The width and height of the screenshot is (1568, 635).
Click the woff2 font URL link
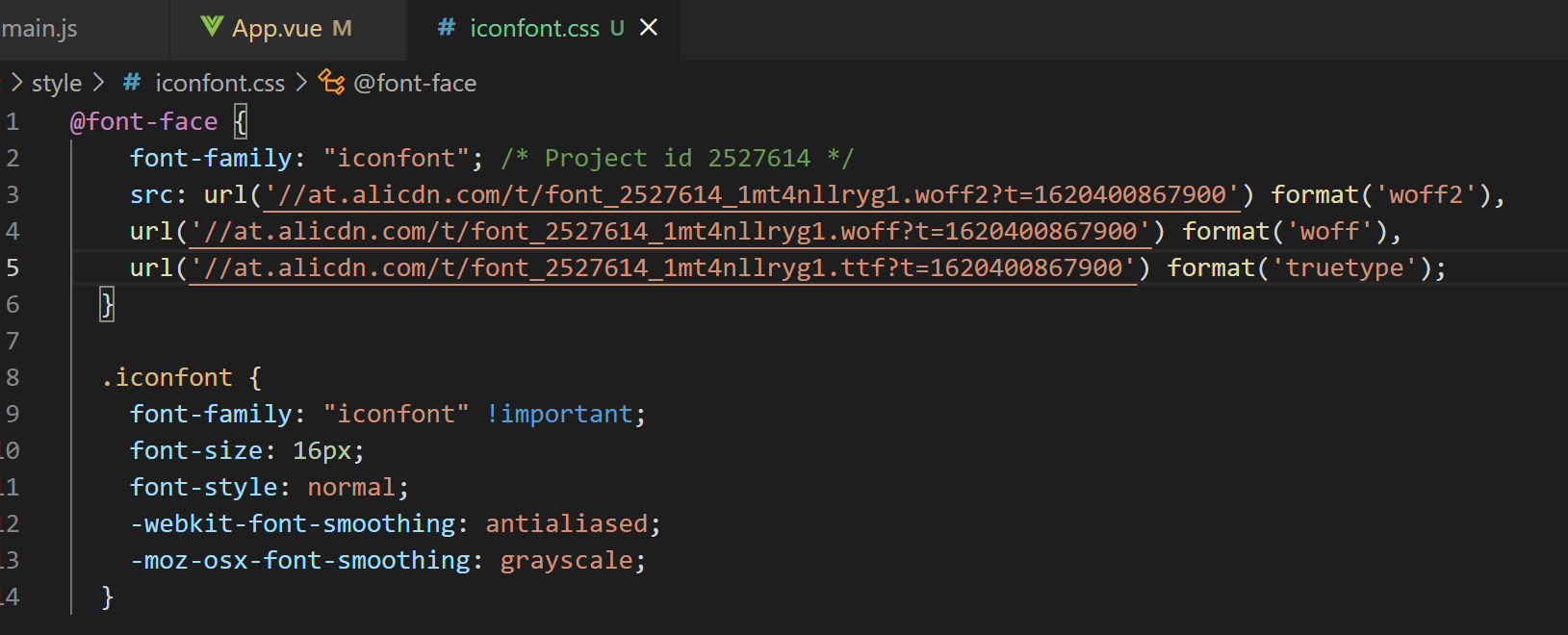[x=751, y=195]
